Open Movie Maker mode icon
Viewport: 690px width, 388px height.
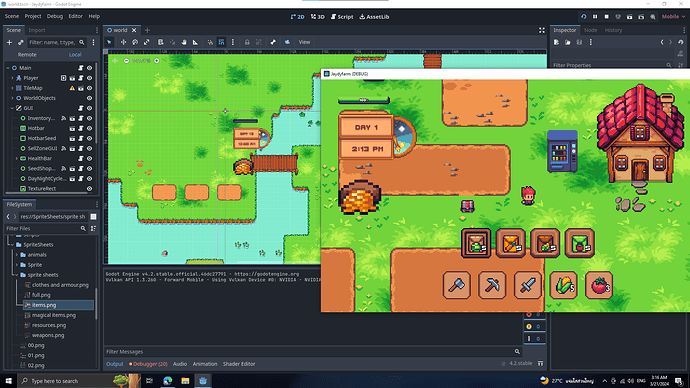click(x=652, y=17)
